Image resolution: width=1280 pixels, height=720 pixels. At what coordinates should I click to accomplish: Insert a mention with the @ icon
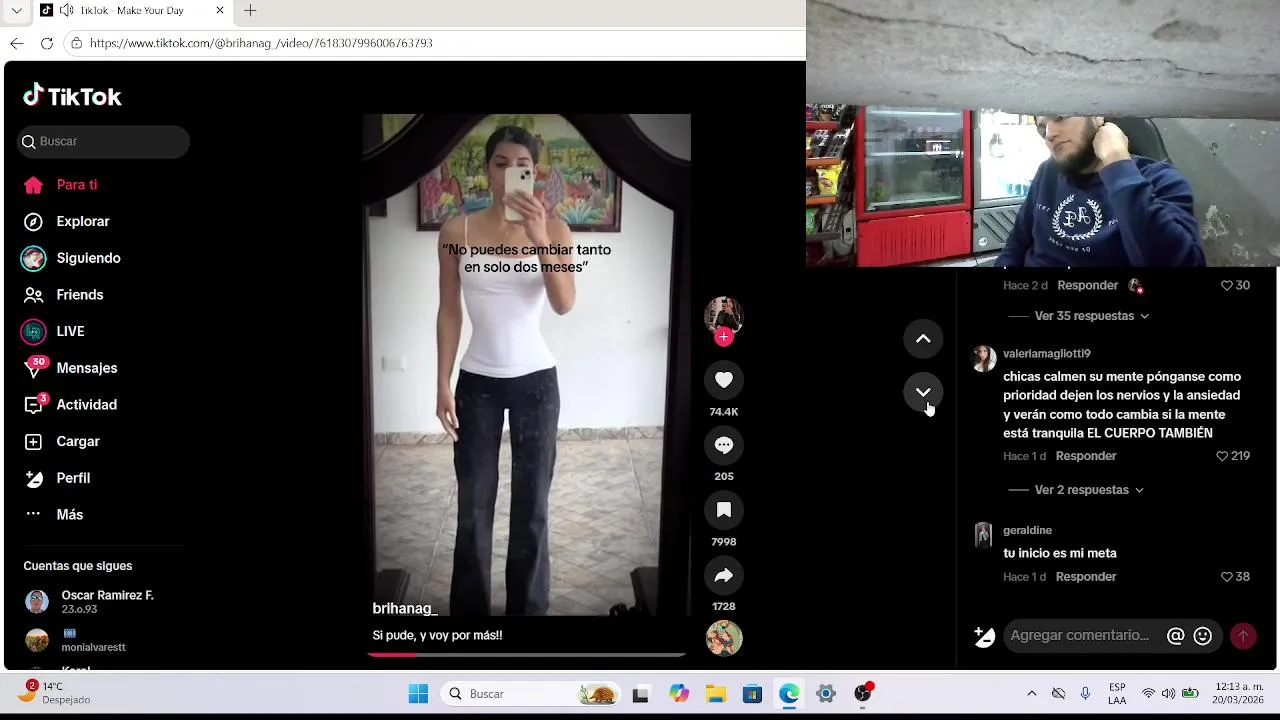point(1176,636)
